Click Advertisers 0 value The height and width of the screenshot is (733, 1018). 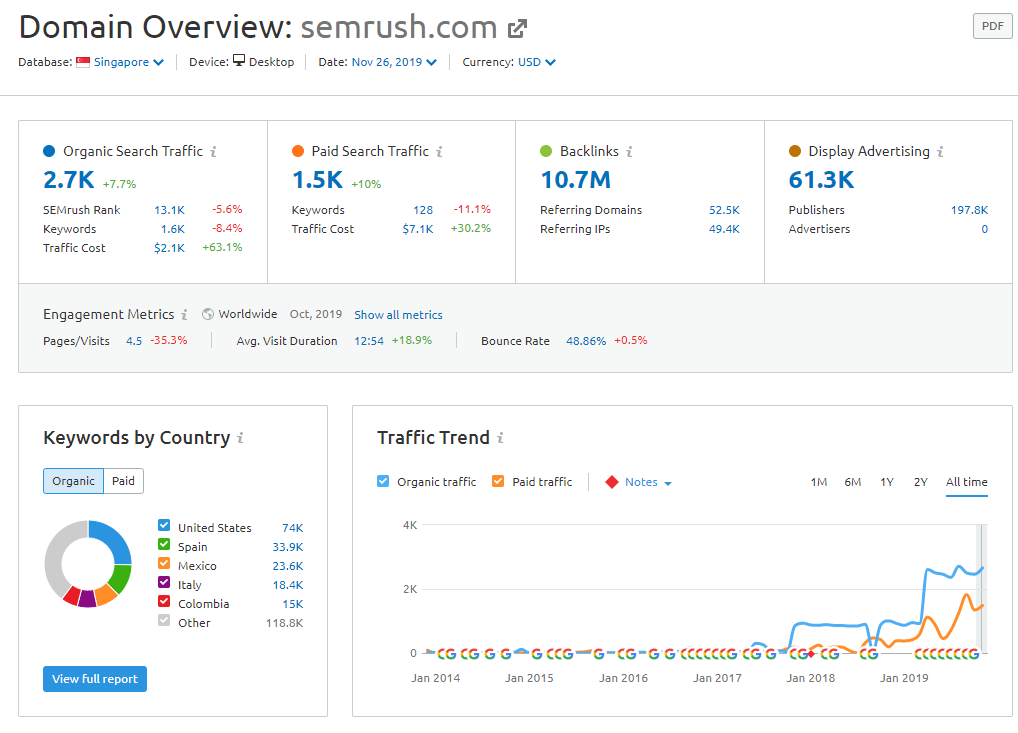click(x=984, y=229)
